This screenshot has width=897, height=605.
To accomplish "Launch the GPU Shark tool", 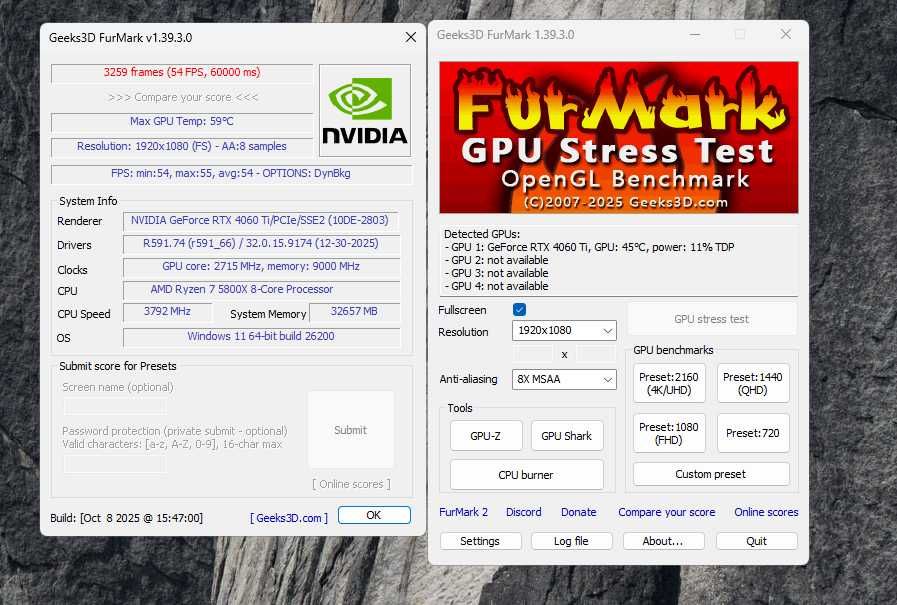I will pos(566,436).
